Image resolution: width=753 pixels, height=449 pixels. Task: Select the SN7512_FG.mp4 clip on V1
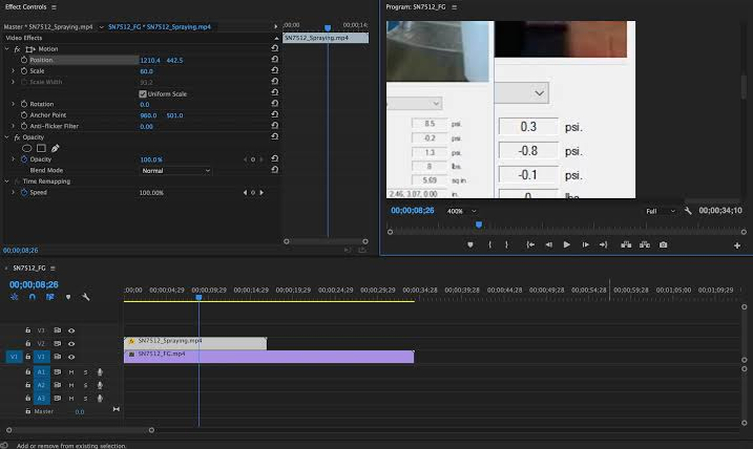[269, 356]
